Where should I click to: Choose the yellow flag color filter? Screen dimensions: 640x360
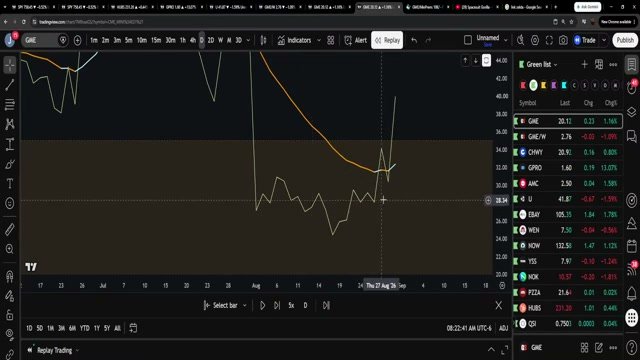[543, 85]
